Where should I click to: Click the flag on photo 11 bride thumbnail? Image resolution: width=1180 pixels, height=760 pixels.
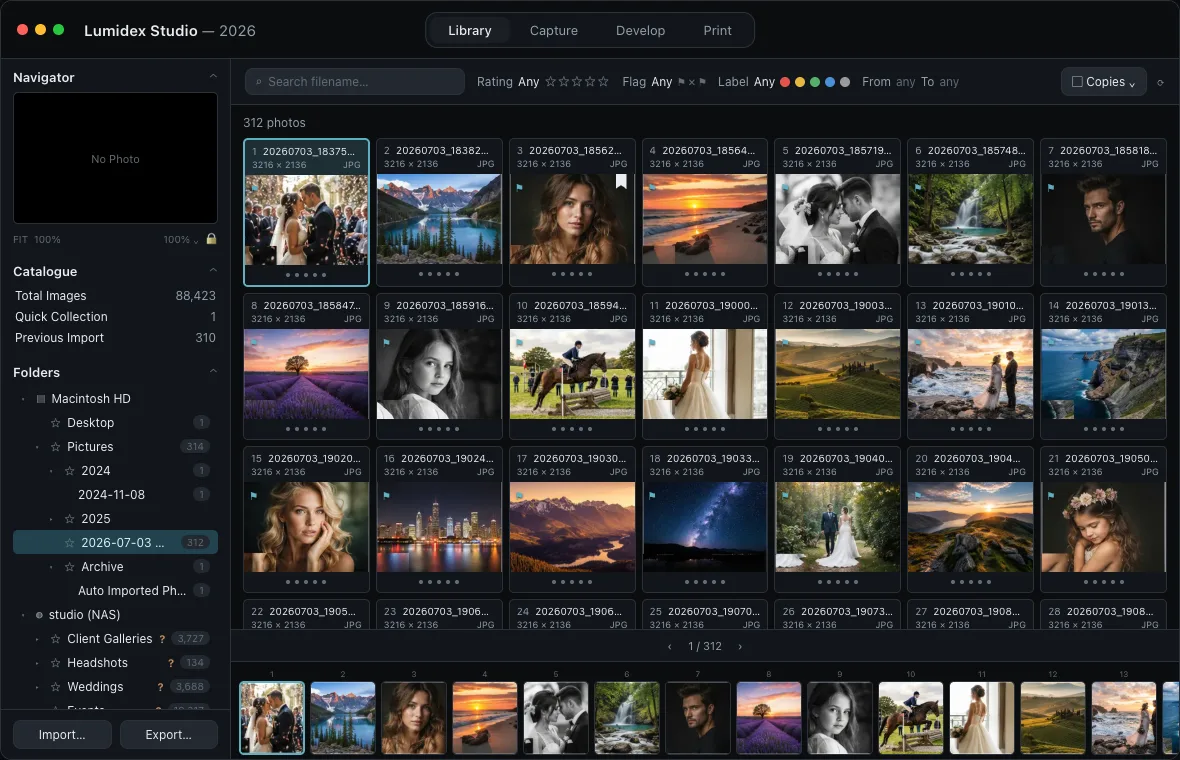coord(652,342)
